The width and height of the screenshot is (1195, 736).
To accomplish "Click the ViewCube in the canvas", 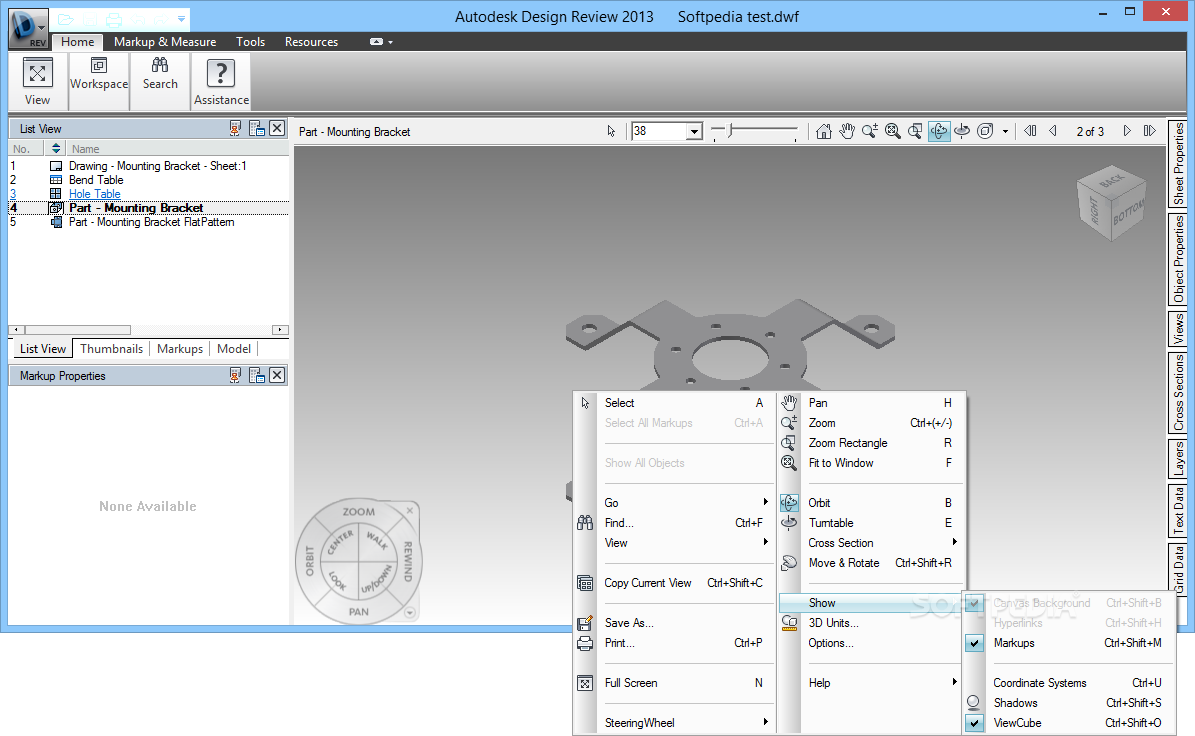I will coord(1111,203).
